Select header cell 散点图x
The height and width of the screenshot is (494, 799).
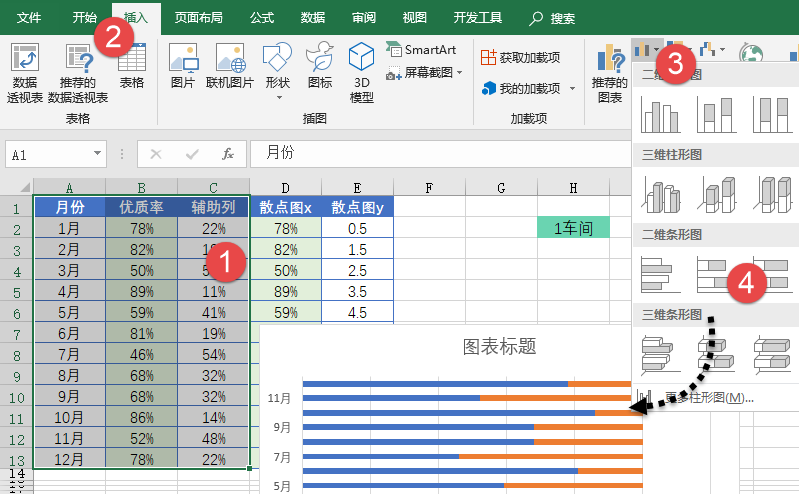point(285,206)
